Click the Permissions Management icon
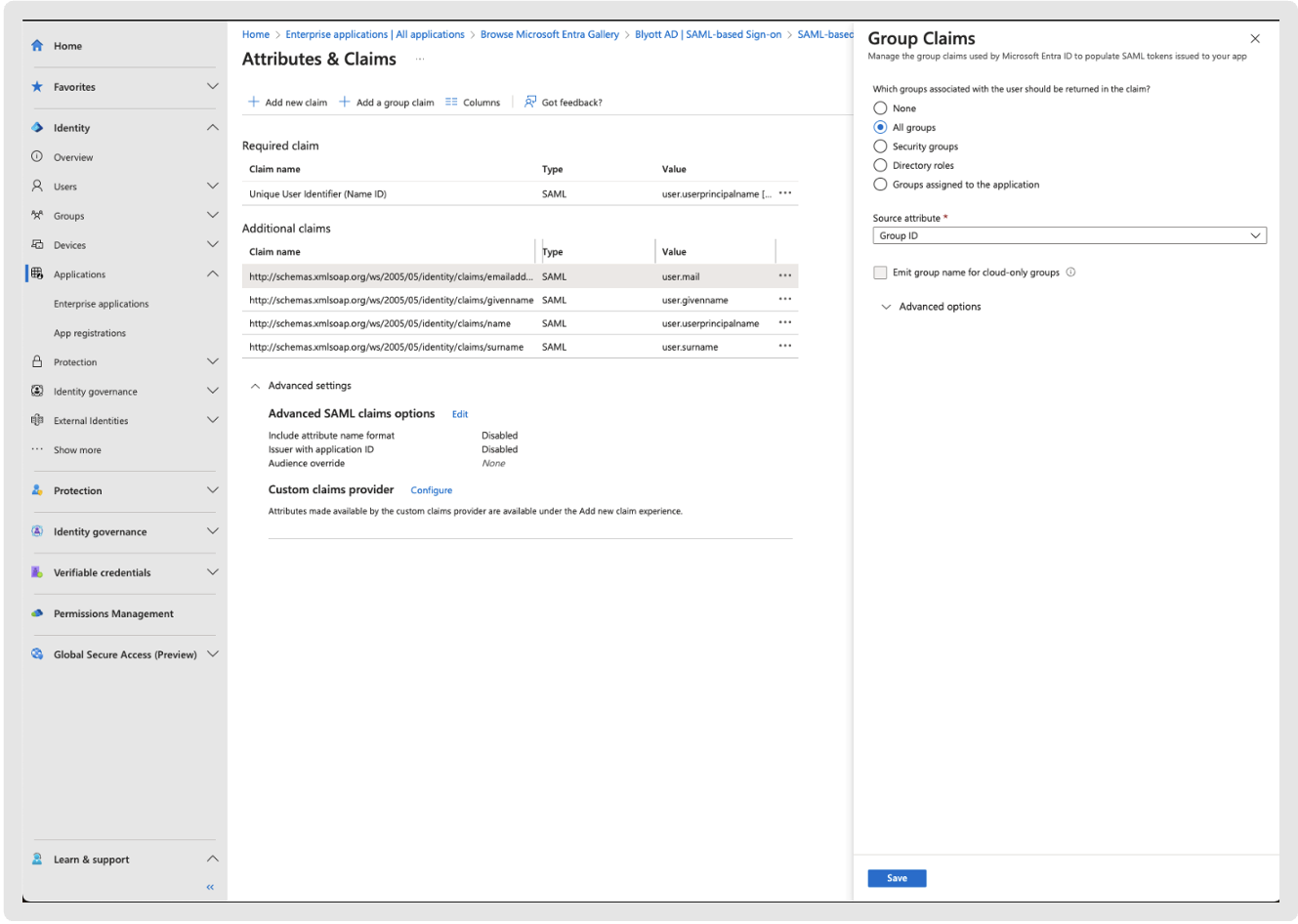1298x924 pixels. 37,613
